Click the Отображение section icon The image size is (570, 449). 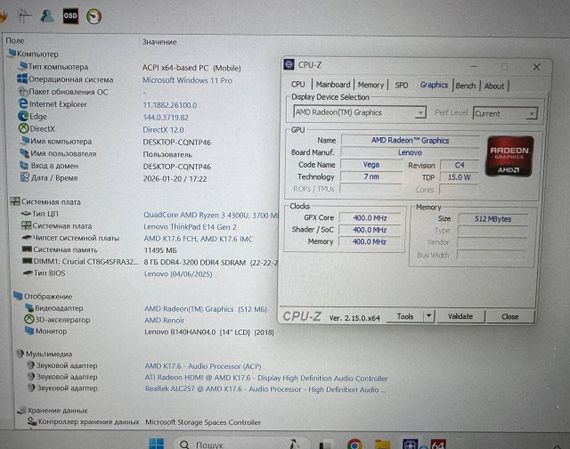point(18,296)
